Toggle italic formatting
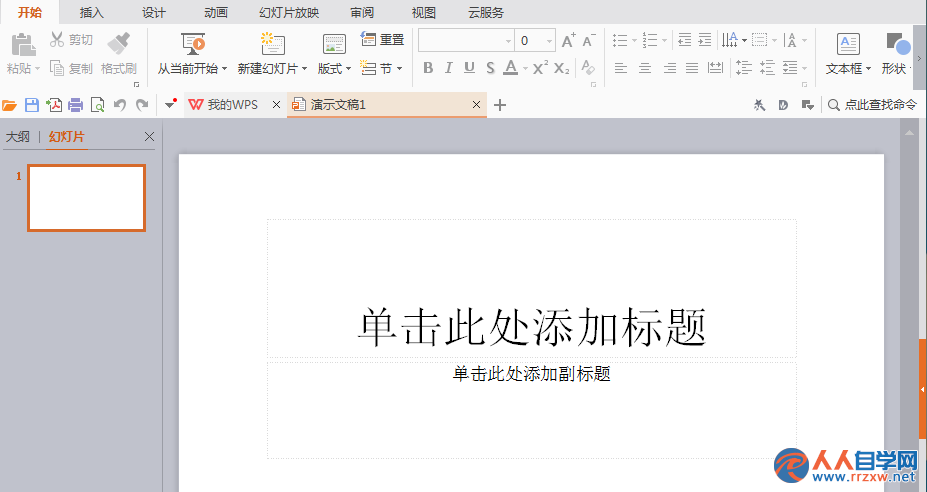927x492 pixels. pyautogui.click(x=449, y=68)
